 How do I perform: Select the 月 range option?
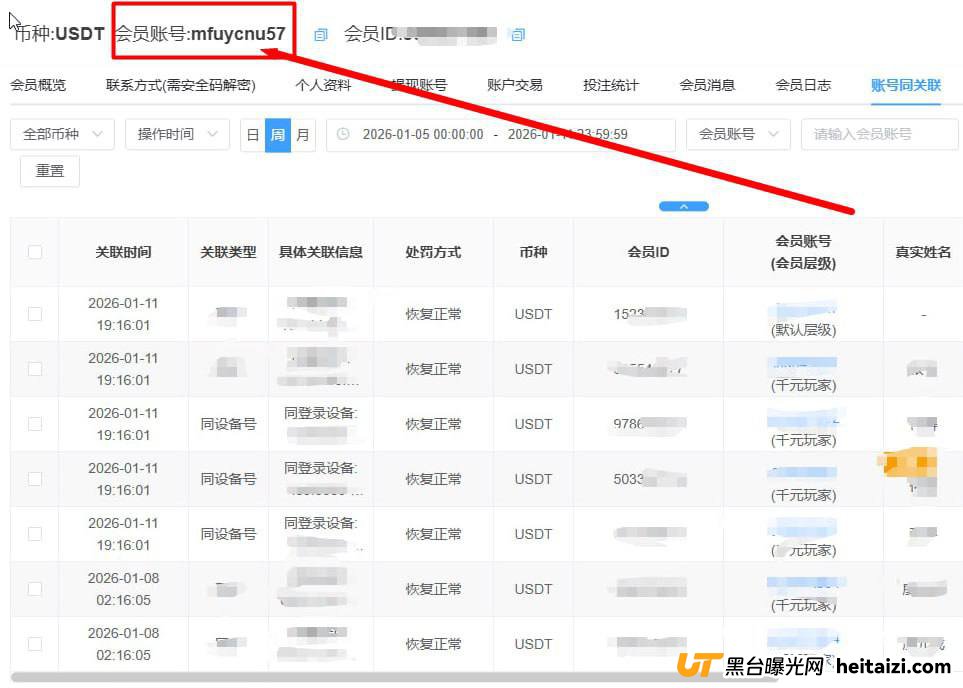[x=303, y=135]
